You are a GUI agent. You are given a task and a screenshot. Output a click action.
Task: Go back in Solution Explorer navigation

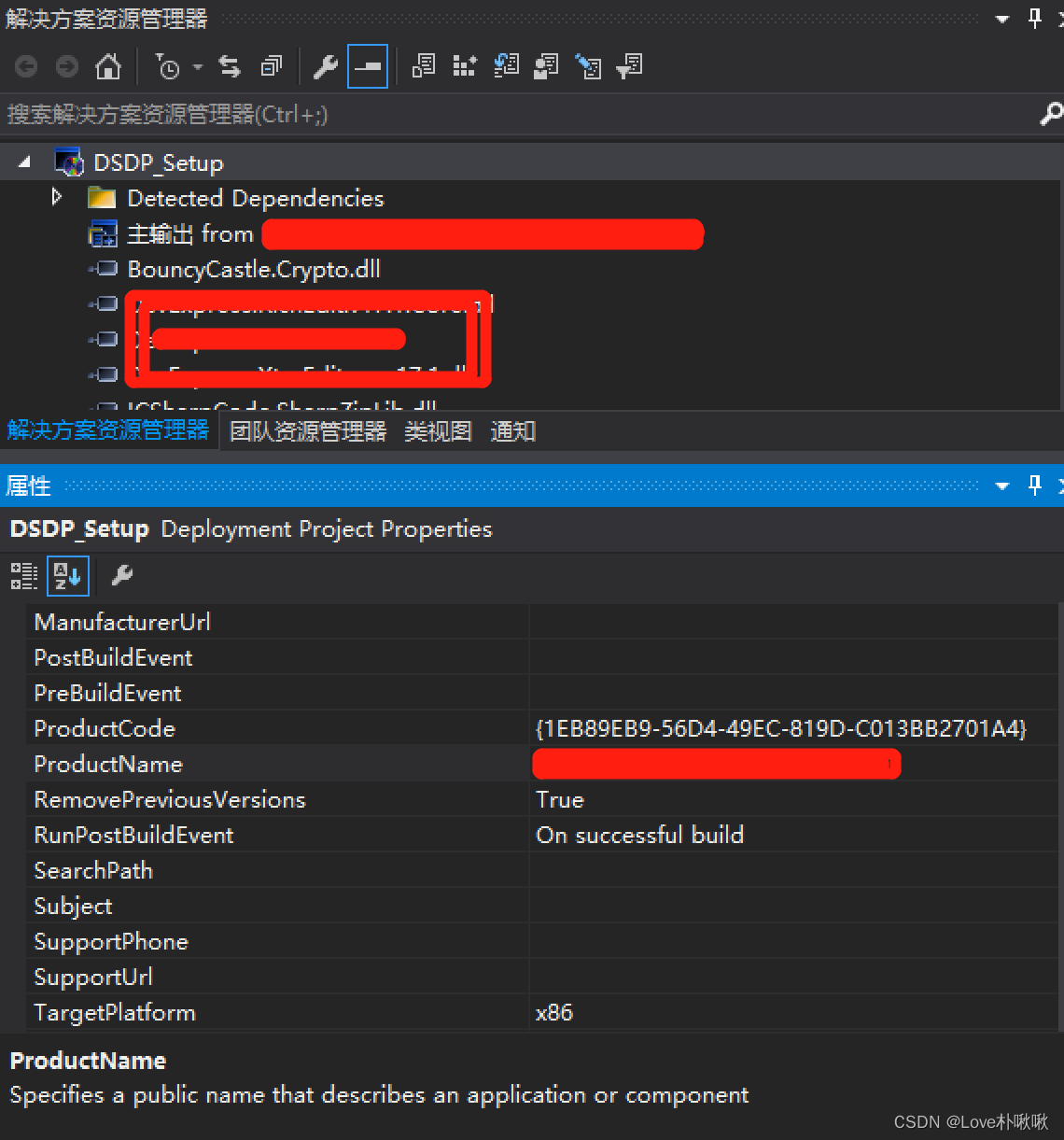(x=26, y=67)
